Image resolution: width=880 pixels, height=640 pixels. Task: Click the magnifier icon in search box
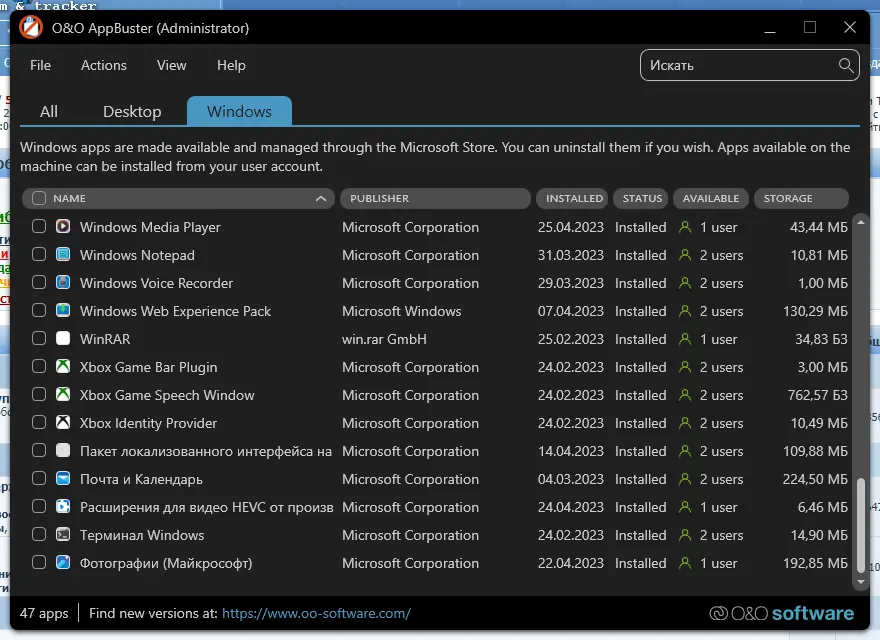click(x=846, y=66)
